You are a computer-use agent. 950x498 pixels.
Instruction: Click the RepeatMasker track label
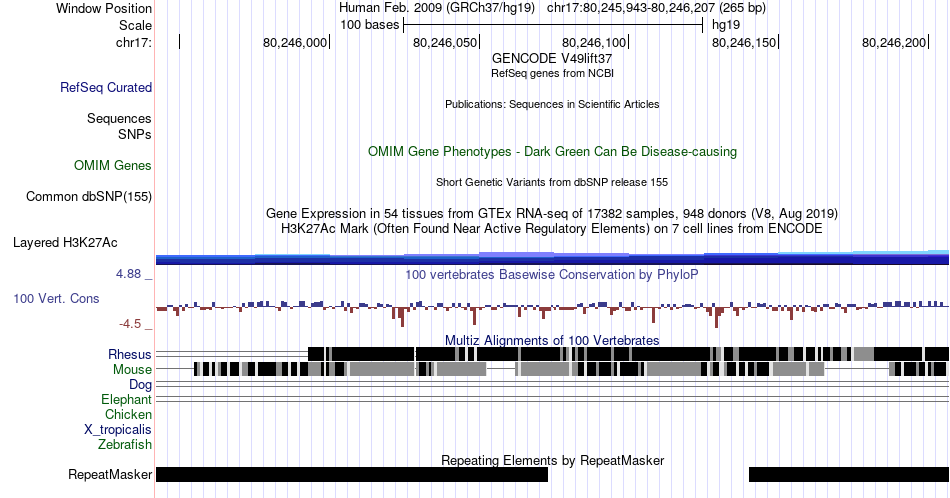pos(110,474)
